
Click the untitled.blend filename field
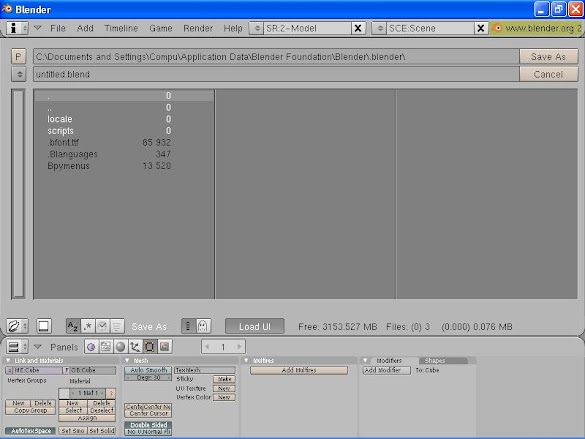coord(276,74)
